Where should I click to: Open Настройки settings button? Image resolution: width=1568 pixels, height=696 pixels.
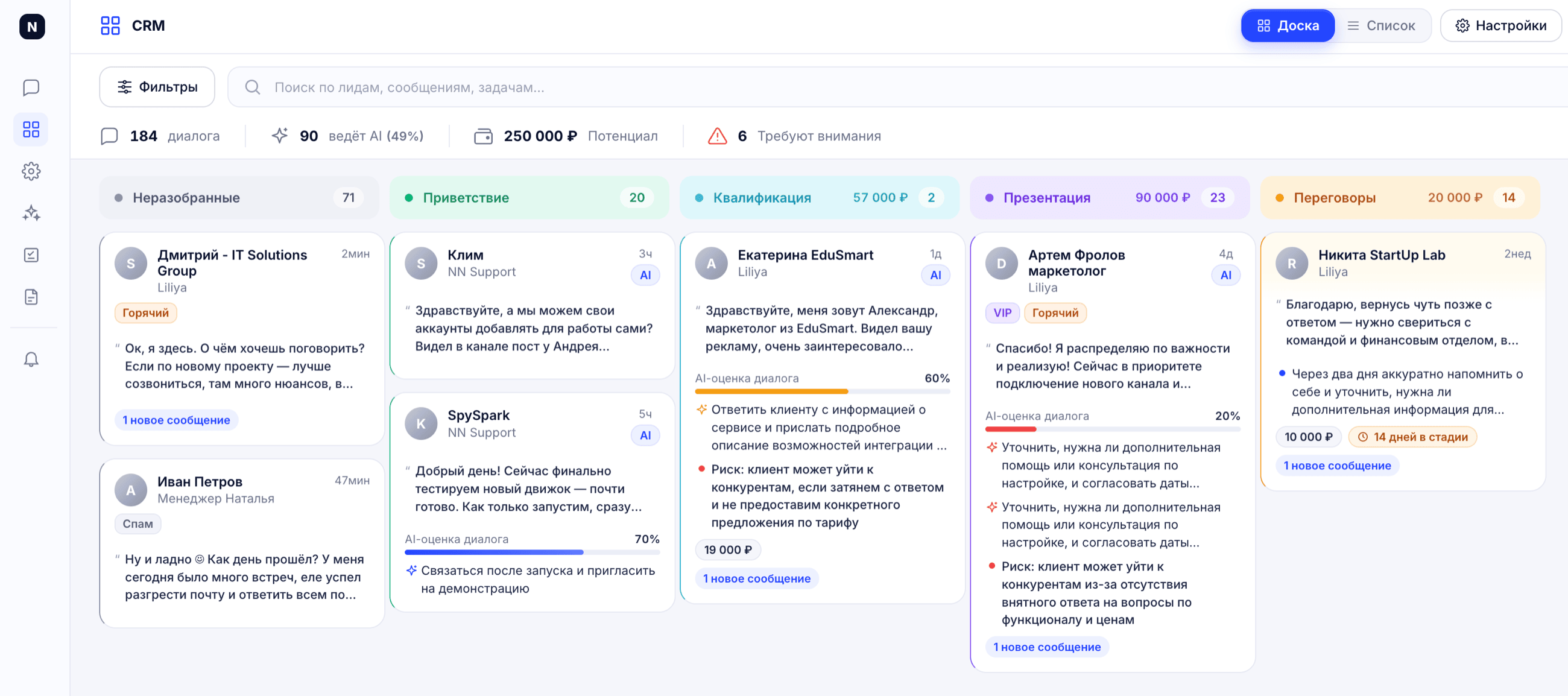click(1500, 25)
